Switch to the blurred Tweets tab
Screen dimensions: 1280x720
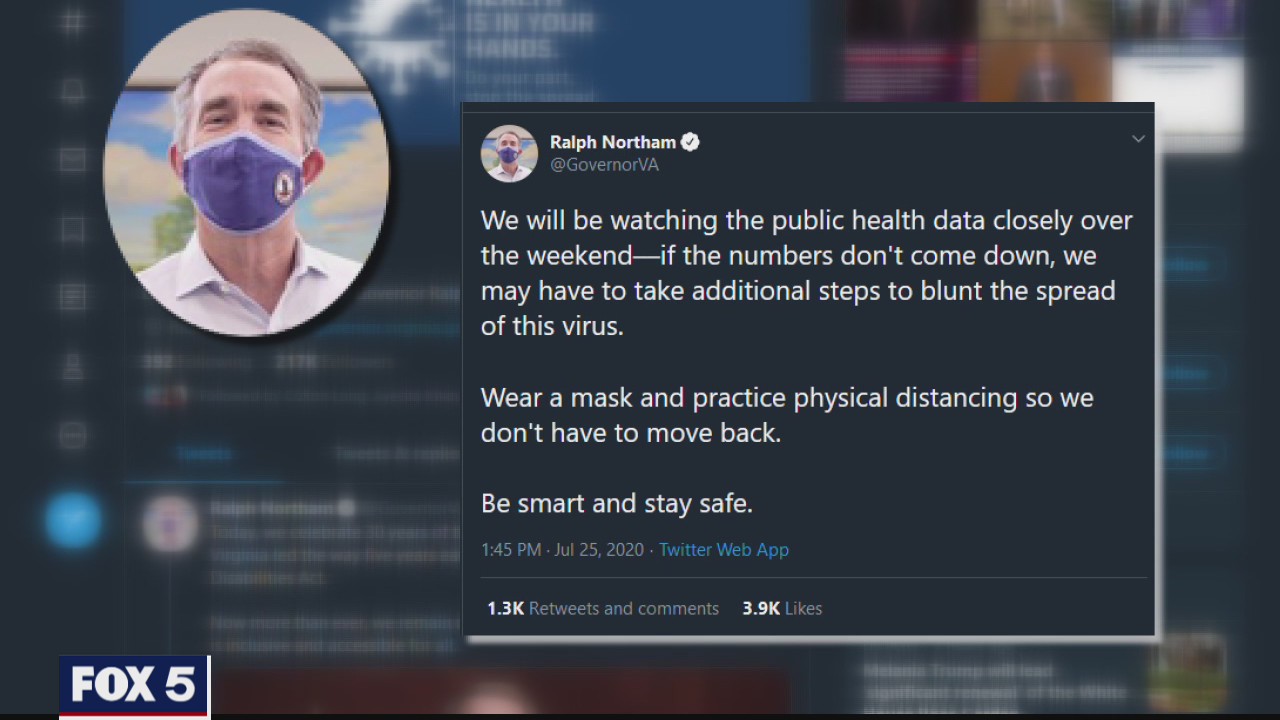click(x=205, y=453)
